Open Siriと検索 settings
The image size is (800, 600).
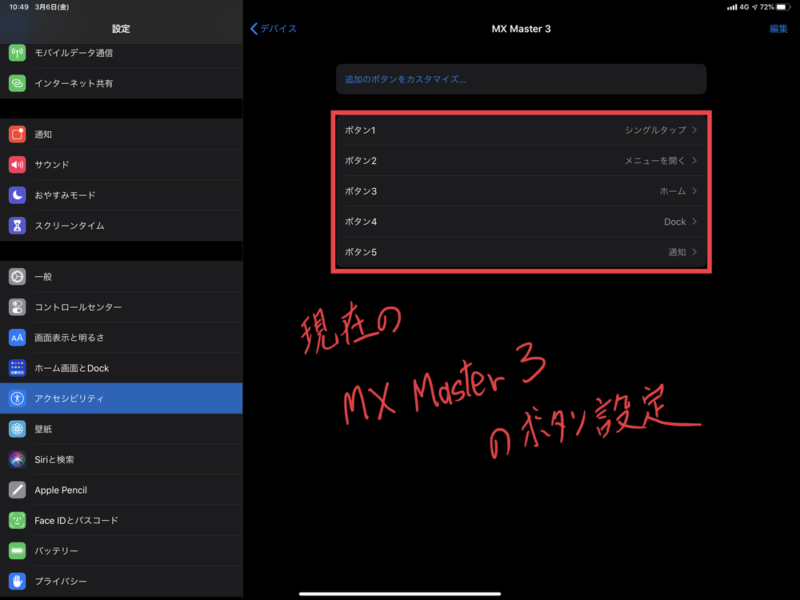tap(121, 459)
